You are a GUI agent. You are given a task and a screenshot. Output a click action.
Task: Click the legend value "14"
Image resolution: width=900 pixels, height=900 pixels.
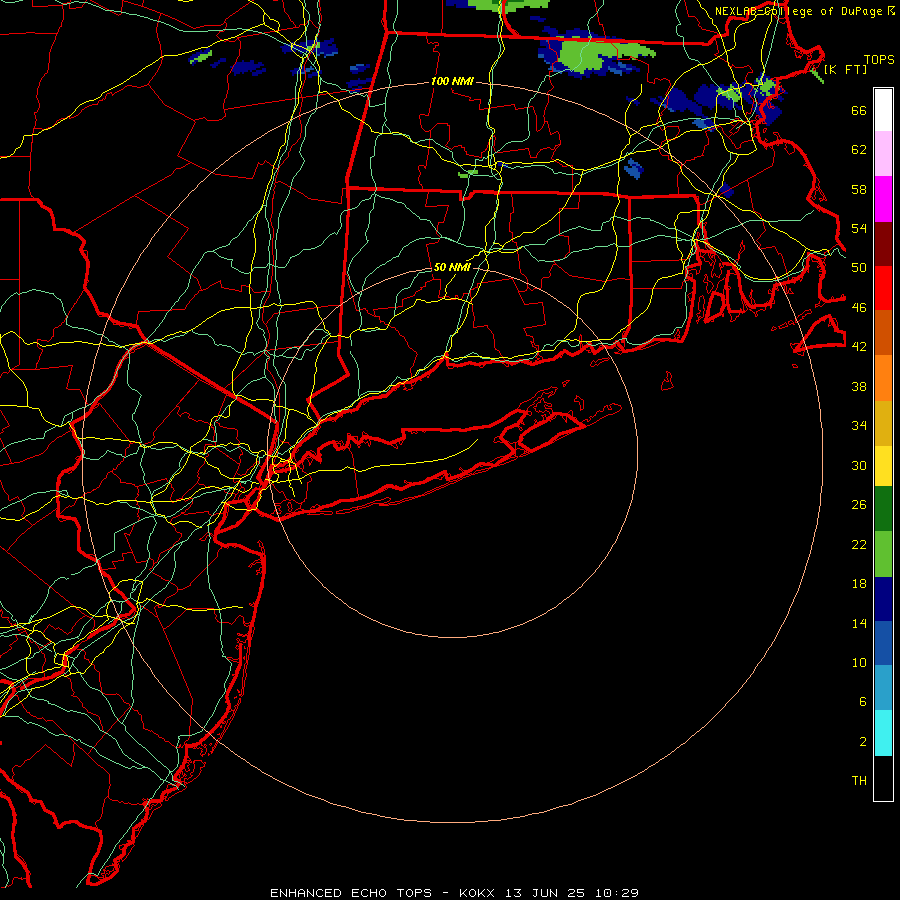point(859,624)
